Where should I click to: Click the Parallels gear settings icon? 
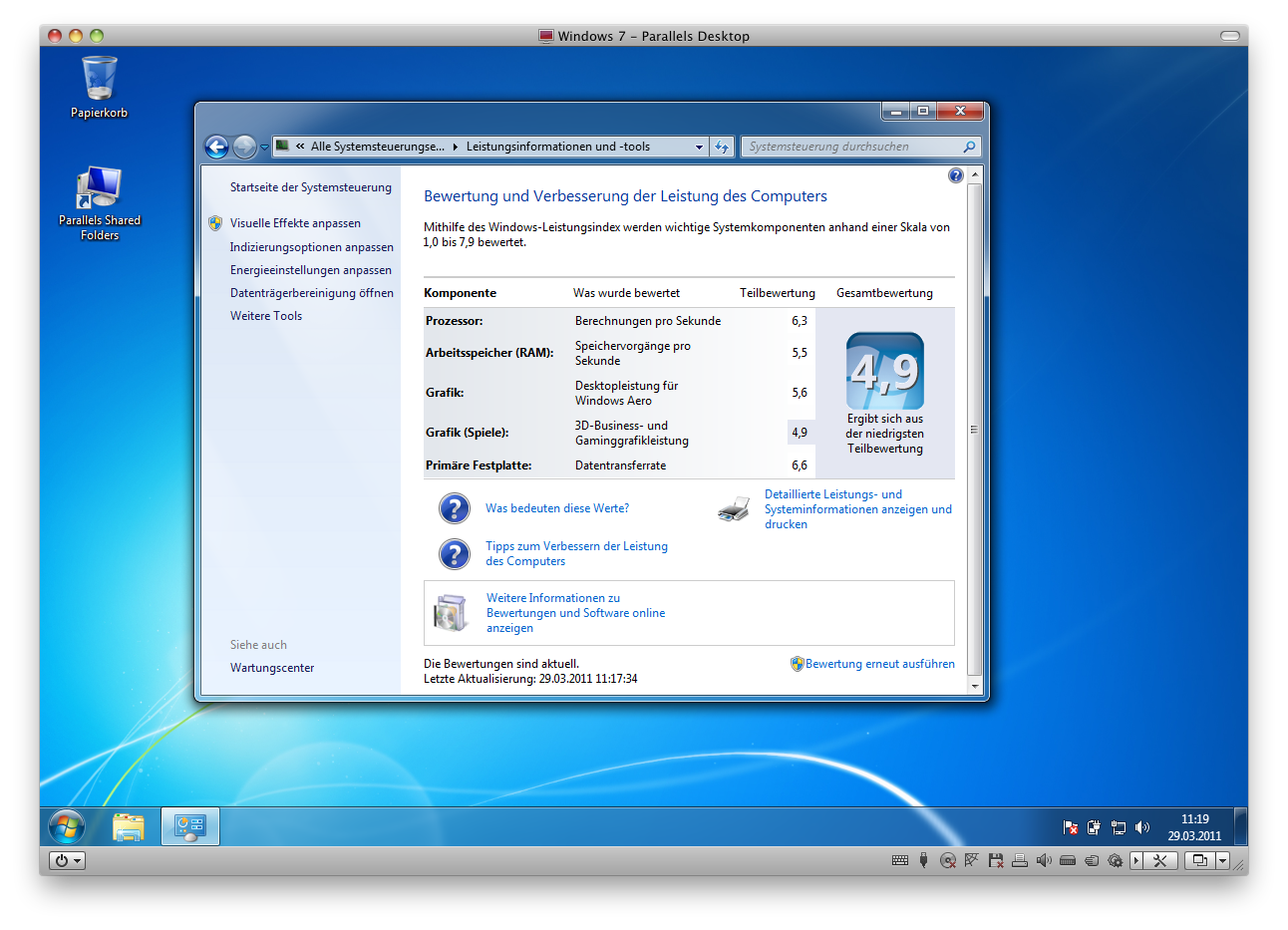(x=1116, y=860)
